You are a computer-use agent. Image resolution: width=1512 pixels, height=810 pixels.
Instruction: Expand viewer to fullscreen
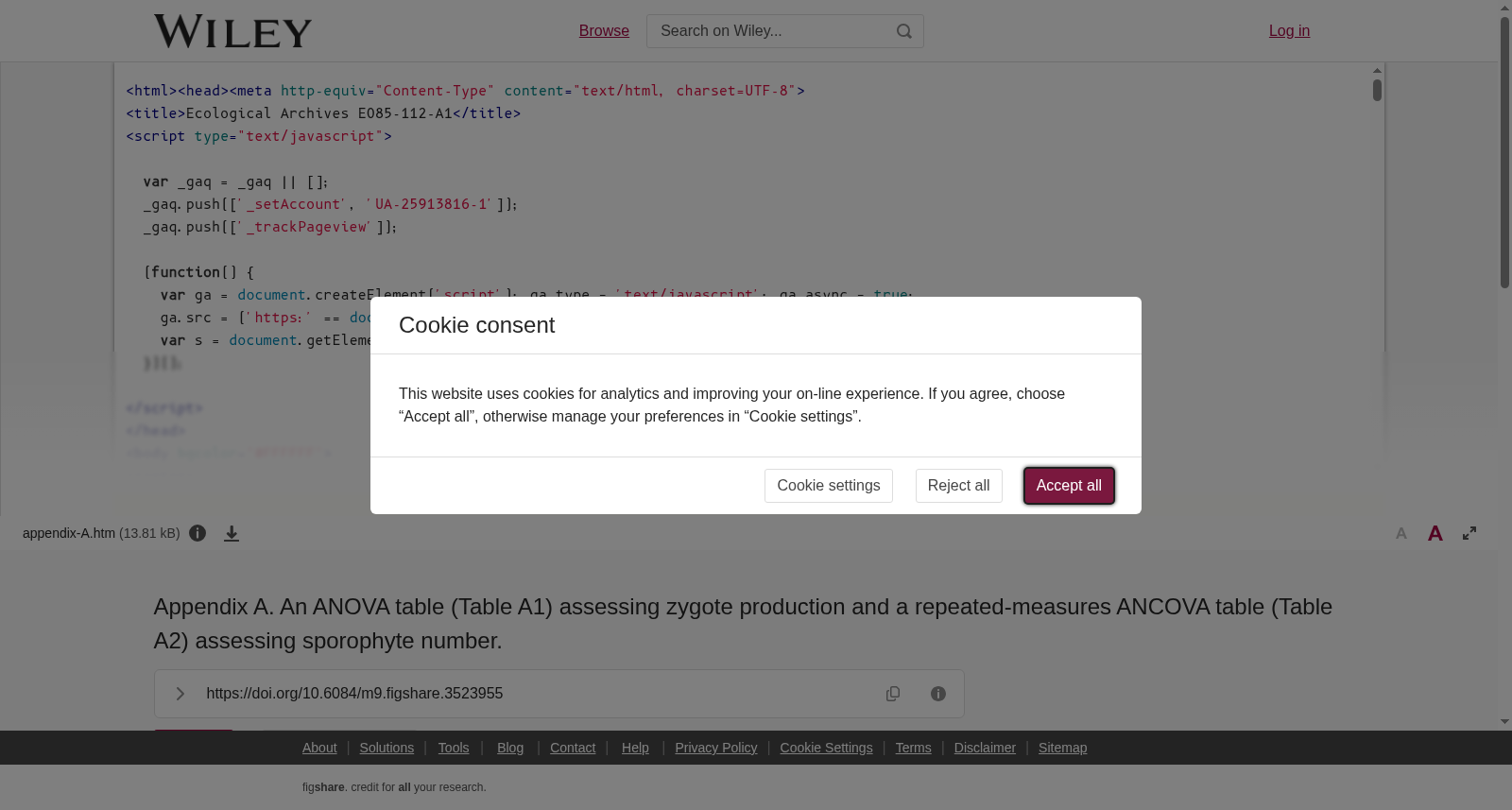coord(1469,533)
